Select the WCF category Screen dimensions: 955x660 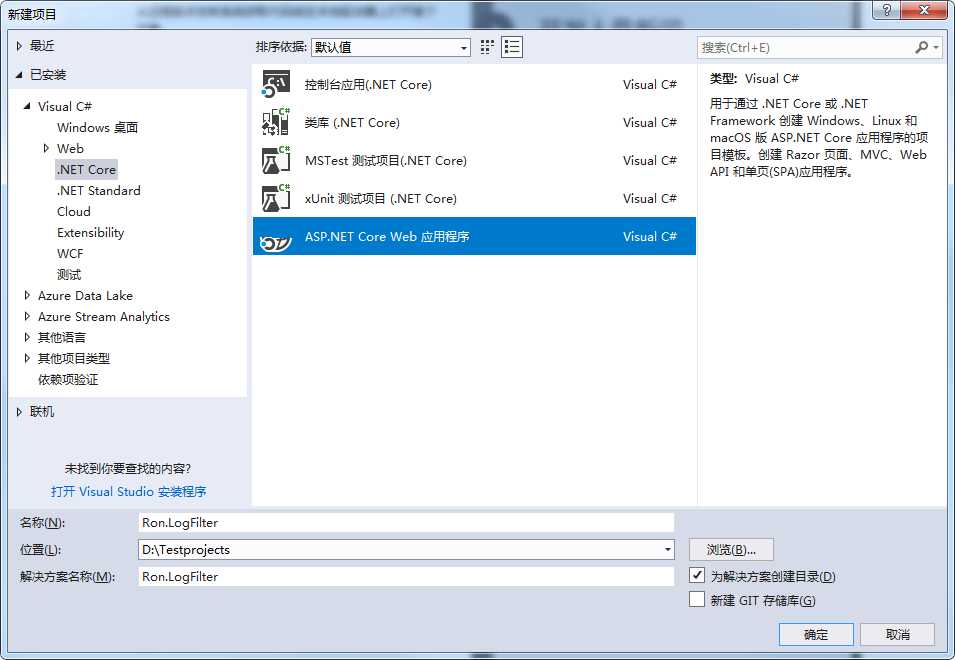[70, 253]
